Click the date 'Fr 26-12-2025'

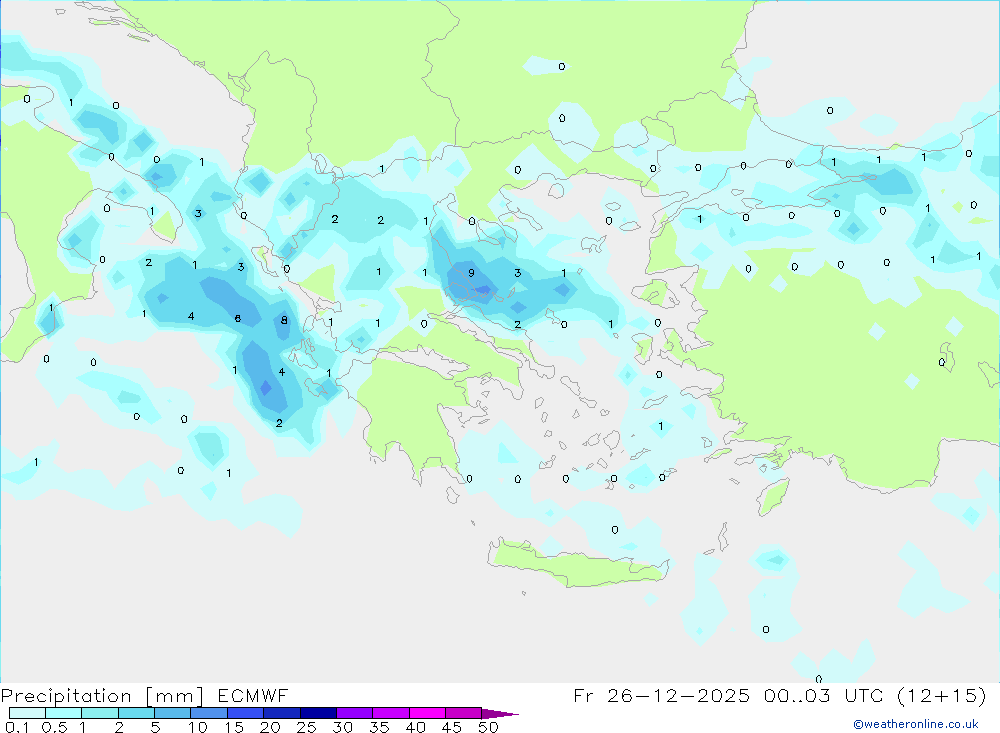point(661,695)
